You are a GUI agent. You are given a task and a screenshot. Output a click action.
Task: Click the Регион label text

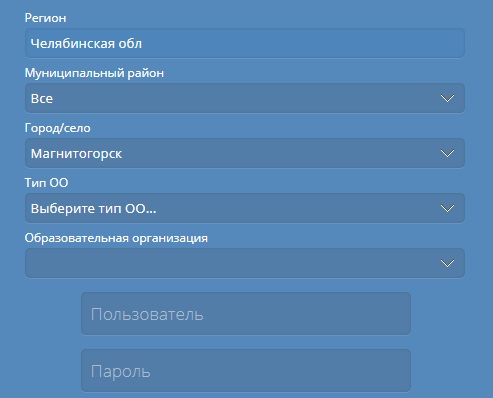pos(45,18)
